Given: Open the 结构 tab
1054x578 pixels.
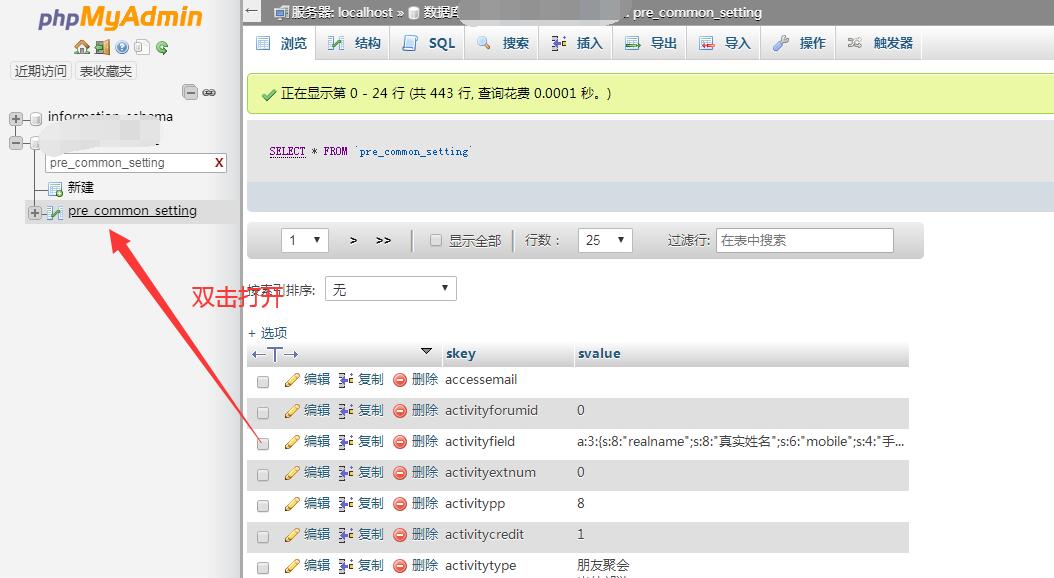Looking at the screenshot, I should [355, 43].
